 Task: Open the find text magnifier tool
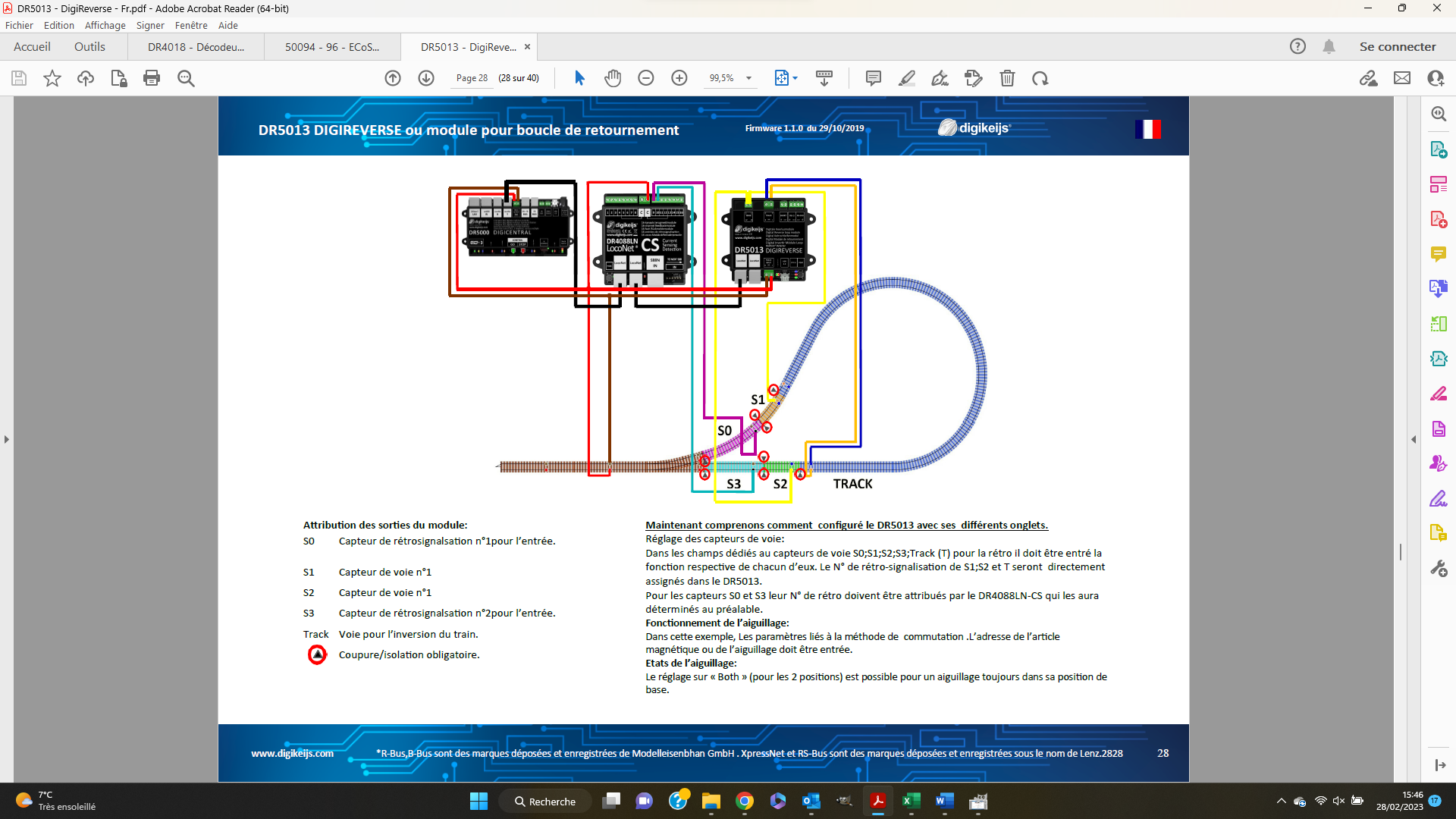pos(186,78)
